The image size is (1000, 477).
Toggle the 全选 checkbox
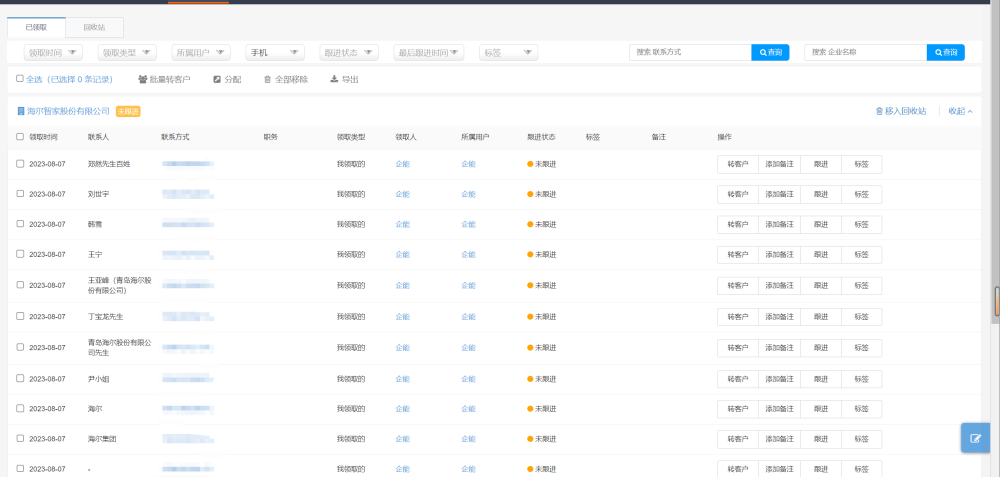[20, 79]
